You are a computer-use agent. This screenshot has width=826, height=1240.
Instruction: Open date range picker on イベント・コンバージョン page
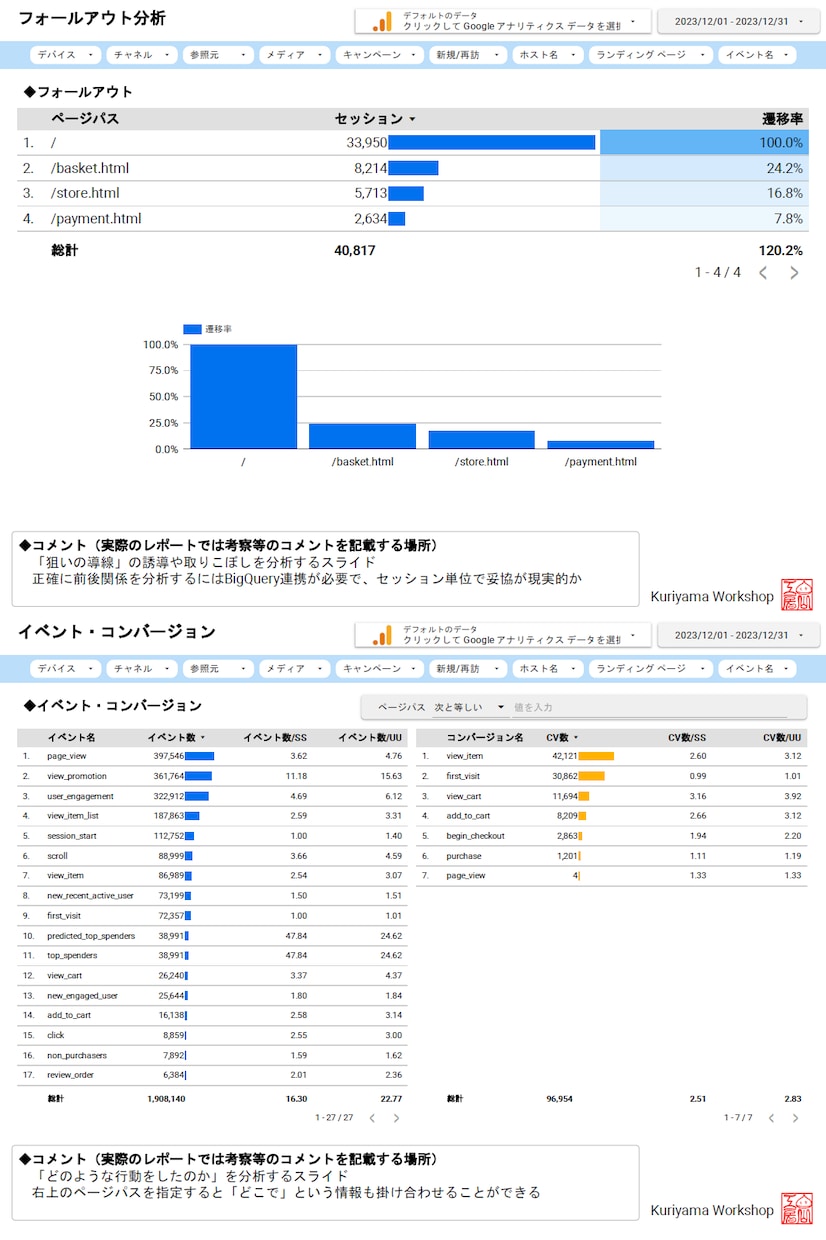click(x=737, y=635)
